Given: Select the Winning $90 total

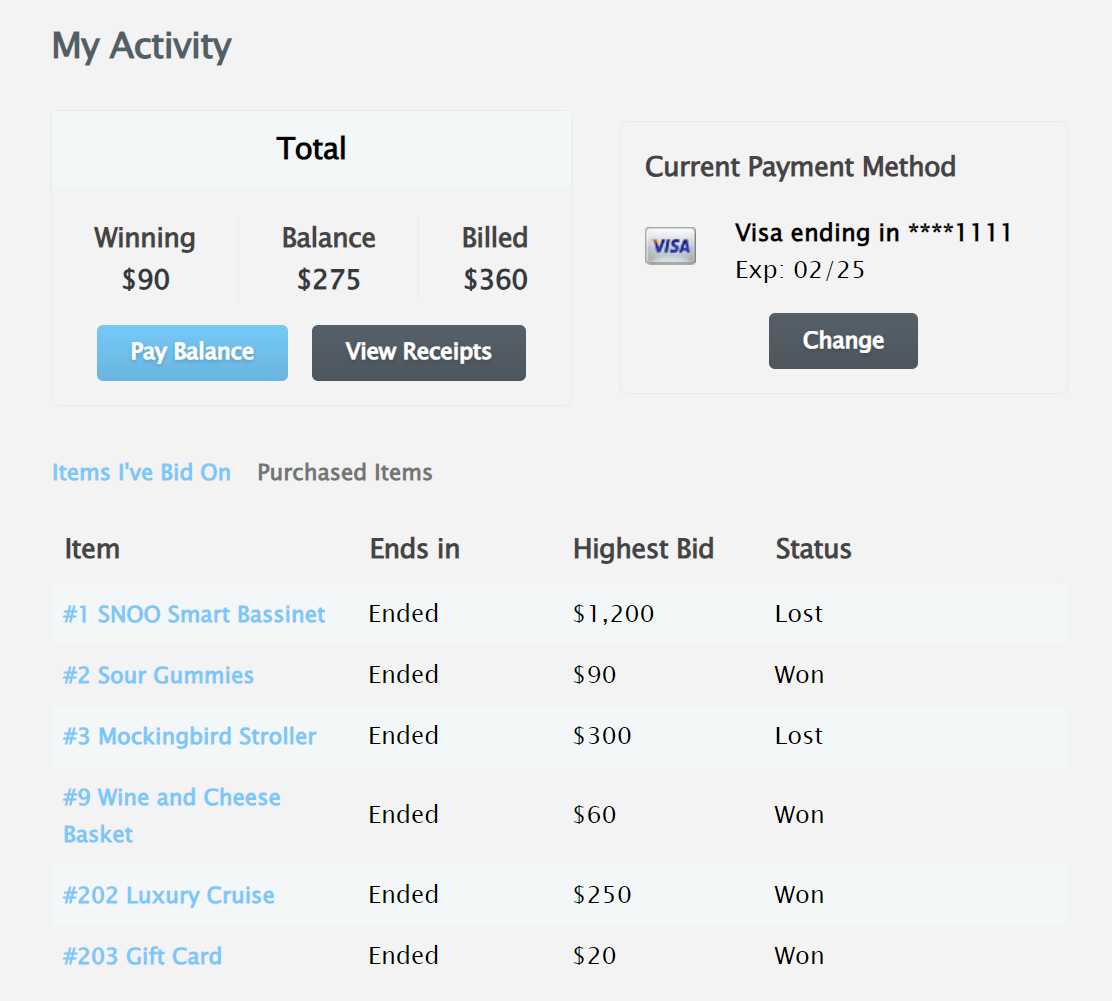Looking at the screenshot, I should [145, 280].
